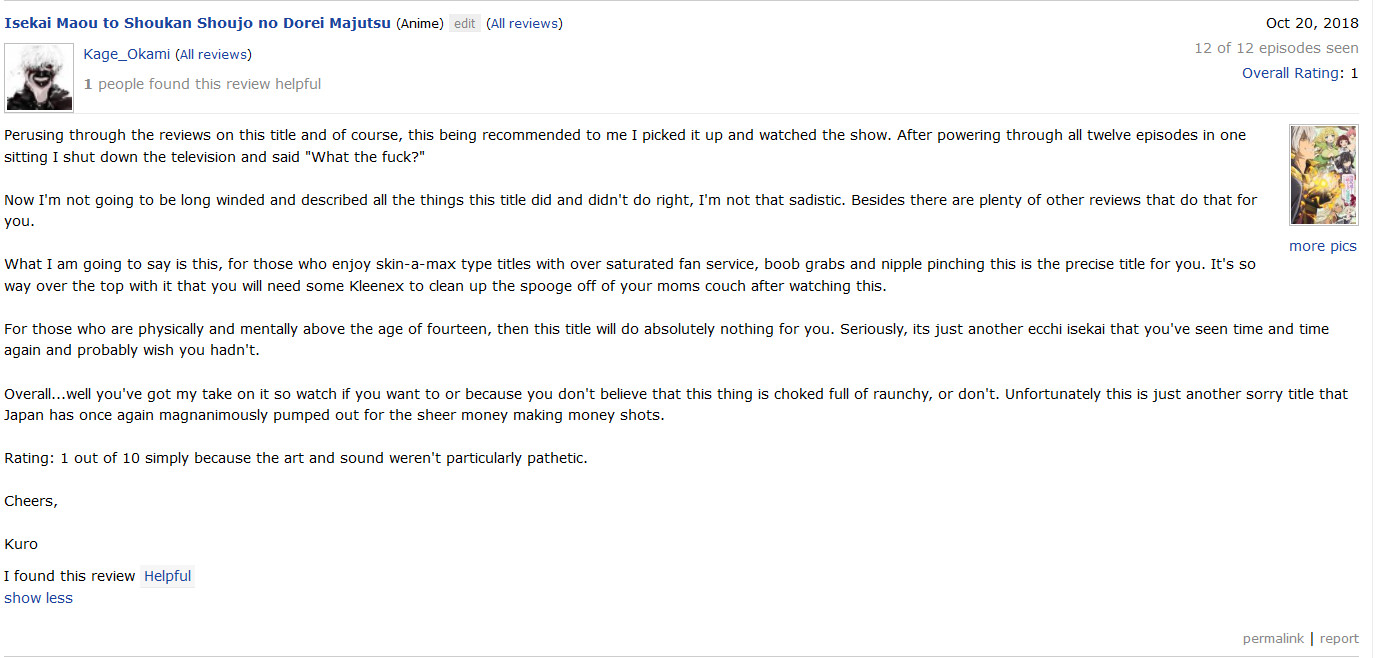Mark this review as Helpful

(x=167, y=576)
